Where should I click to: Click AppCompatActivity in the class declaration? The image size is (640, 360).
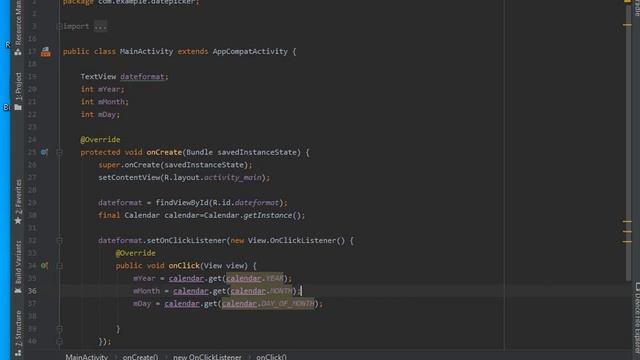(250, 51)
